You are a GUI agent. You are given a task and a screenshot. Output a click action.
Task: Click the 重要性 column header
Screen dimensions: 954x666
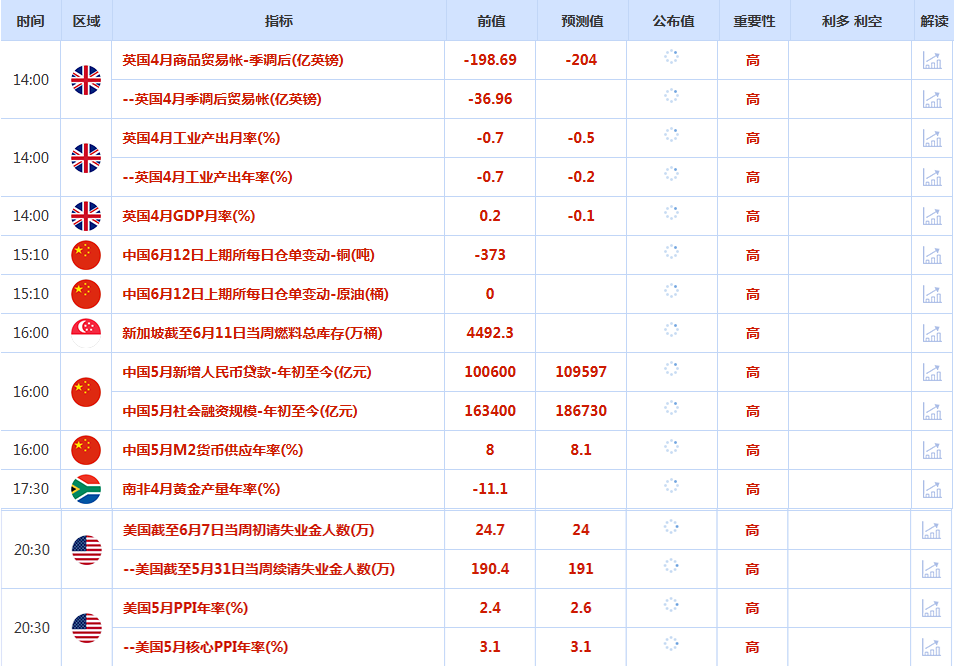tap(754, 21)
